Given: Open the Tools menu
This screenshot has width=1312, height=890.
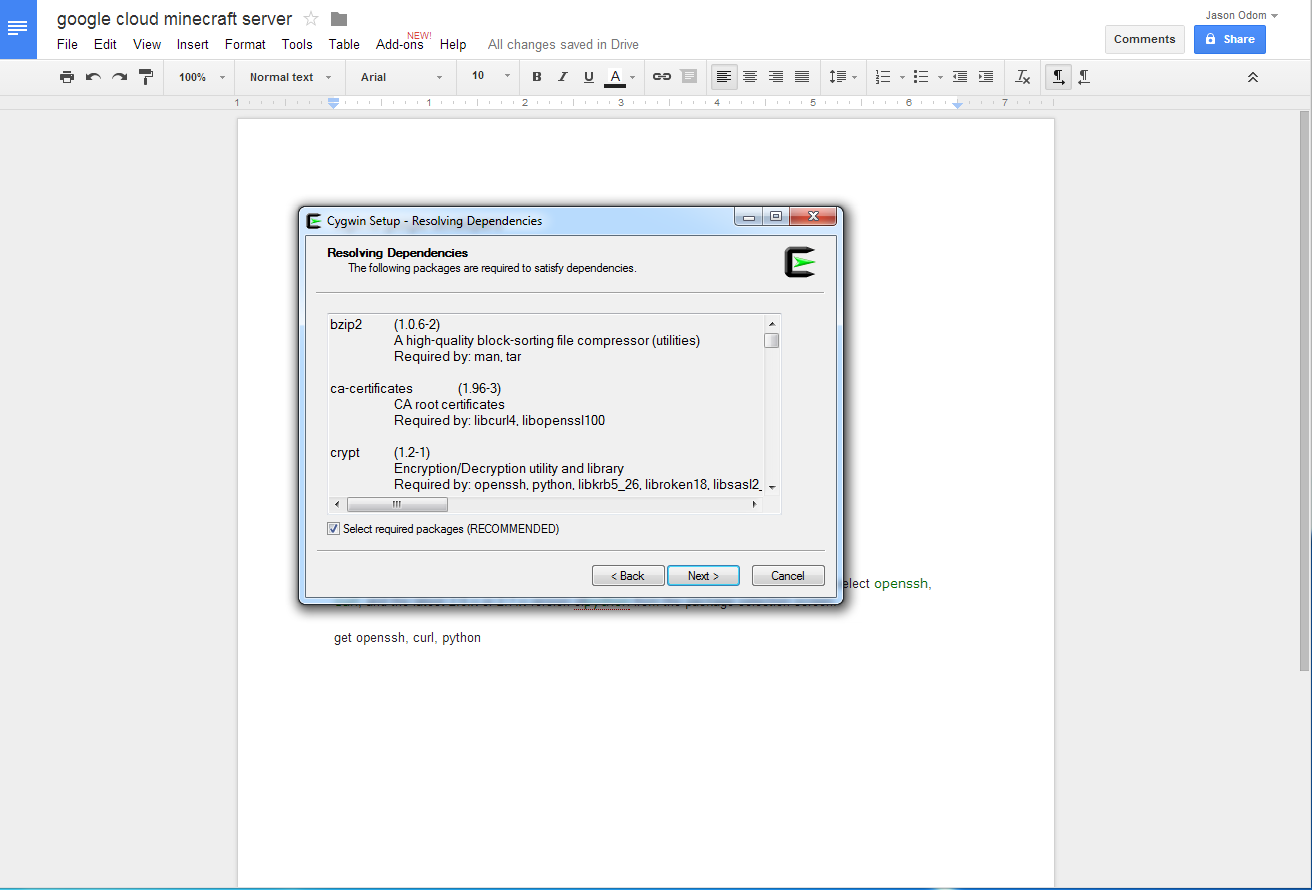Looking at the screenshot, I should coord(297,44).
